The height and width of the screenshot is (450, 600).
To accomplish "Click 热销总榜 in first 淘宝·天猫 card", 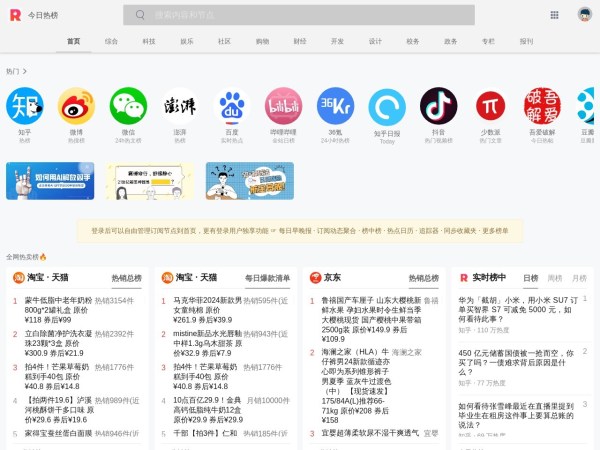I will coord(127,278).
